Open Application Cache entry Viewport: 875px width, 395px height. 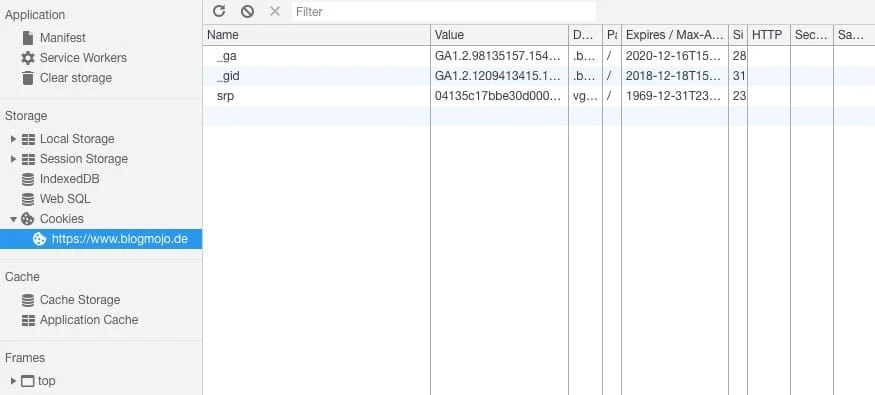pyautogui.click(x=89, y=320)
